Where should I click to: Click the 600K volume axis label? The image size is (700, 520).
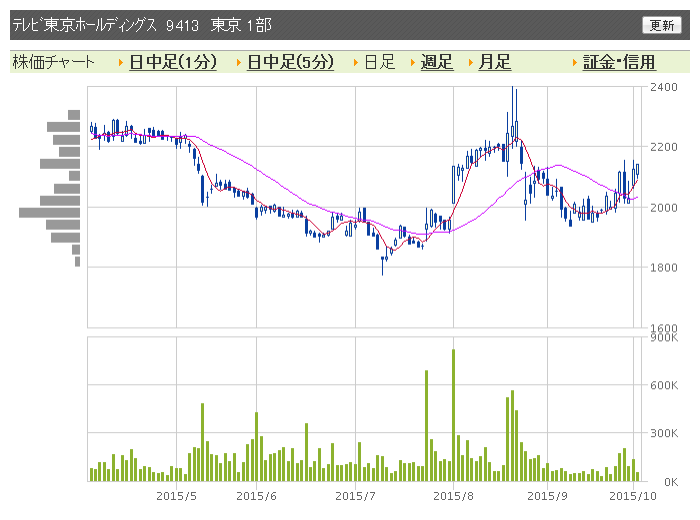coord(664,385)
